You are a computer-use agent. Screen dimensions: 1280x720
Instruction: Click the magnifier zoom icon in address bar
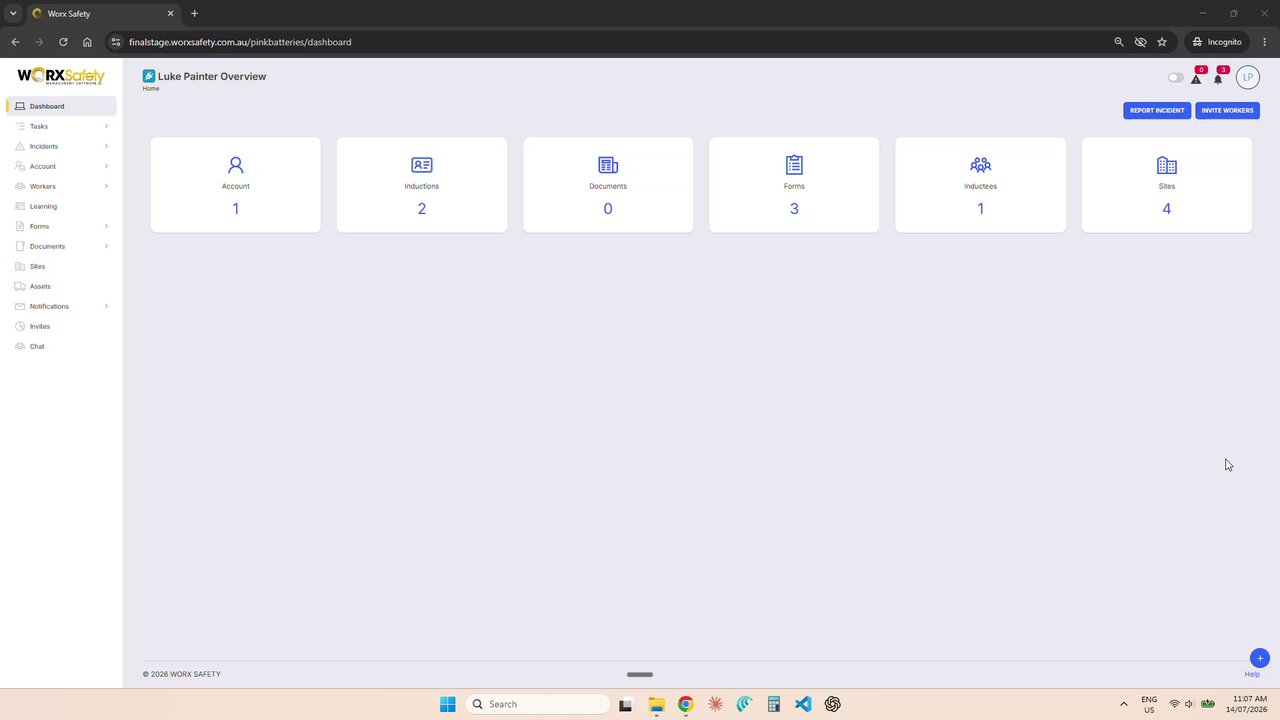[x=1119, y=42]
